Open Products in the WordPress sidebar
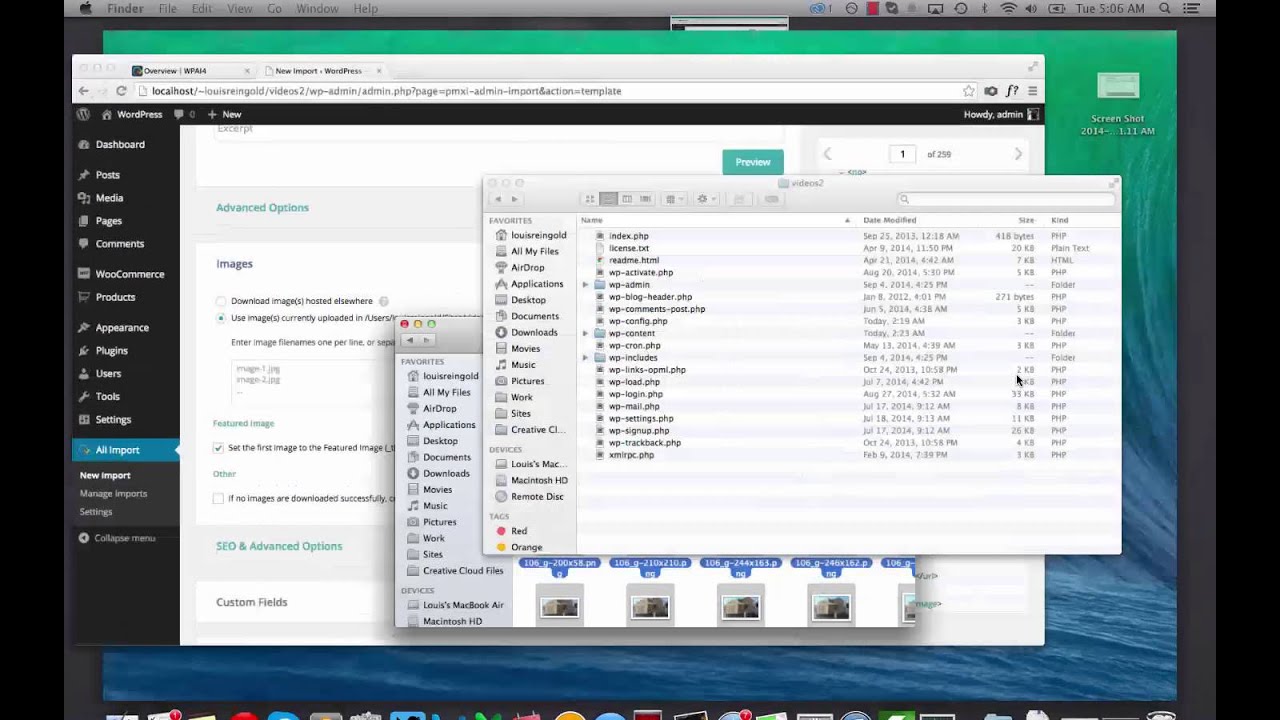 tap(115, 297)
